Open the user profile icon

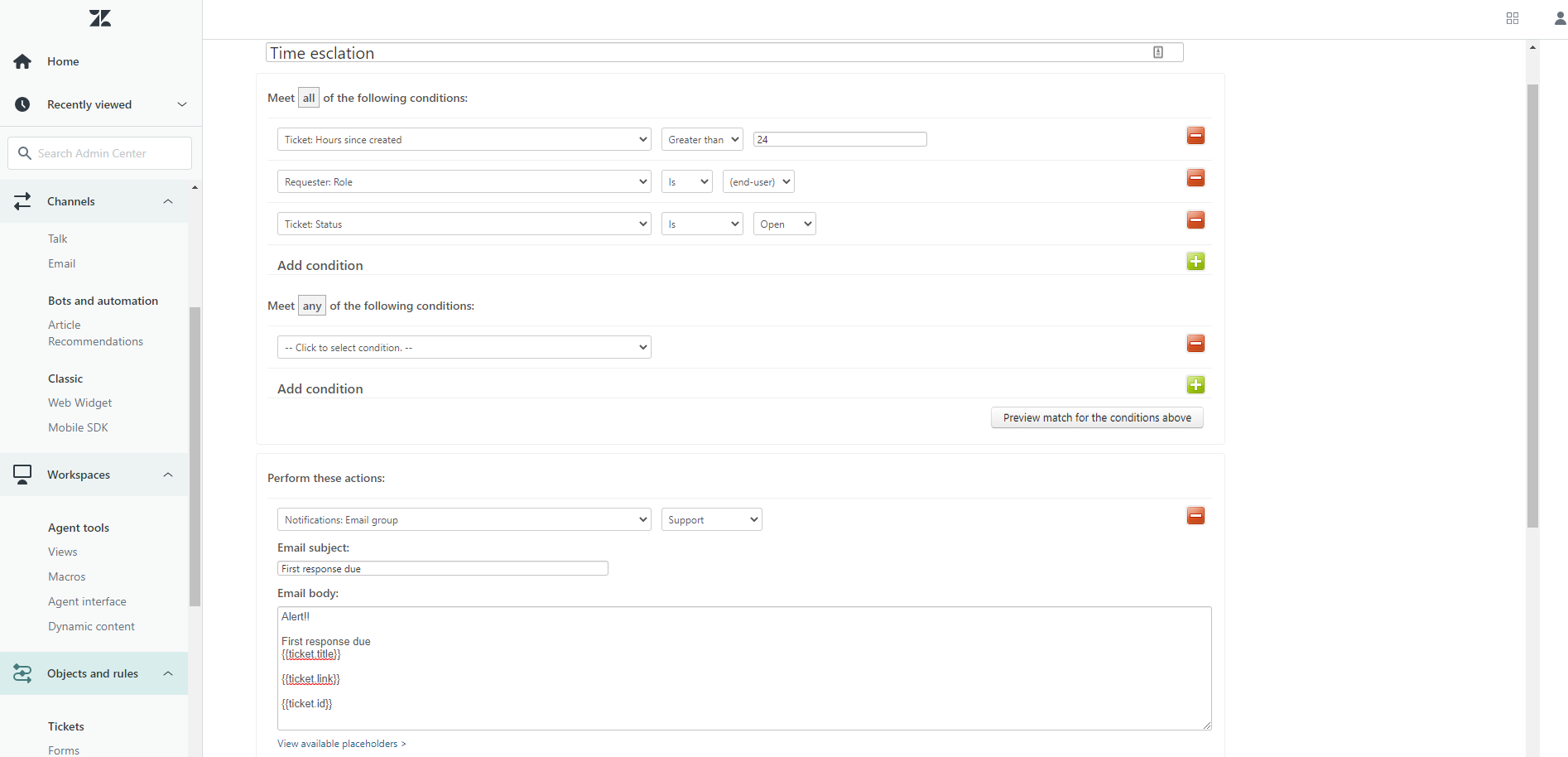1560,18
